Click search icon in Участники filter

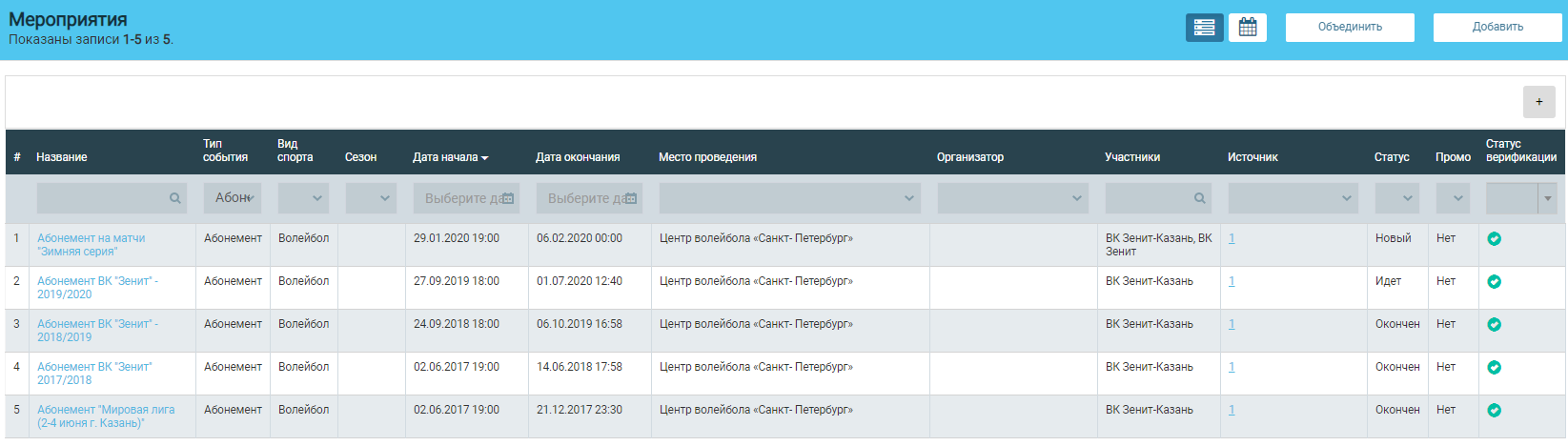click(x=1200, y=198)
